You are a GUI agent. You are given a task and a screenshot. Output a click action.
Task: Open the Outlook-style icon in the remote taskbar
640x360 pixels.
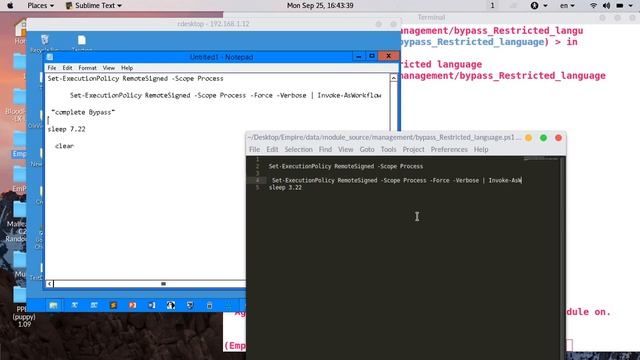[151, 305]
